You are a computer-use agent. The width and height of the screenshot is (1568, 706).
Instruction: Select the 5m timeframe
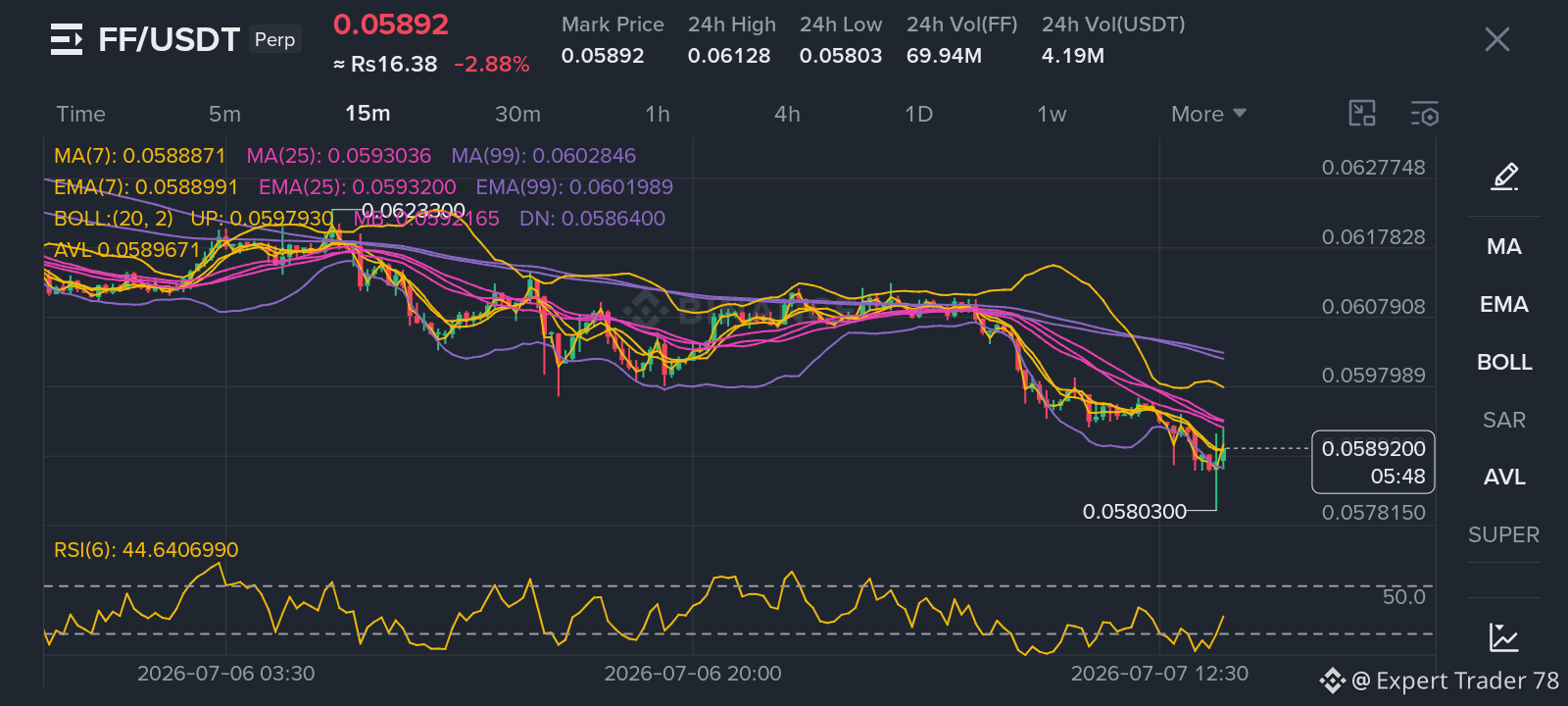(224, 114)
